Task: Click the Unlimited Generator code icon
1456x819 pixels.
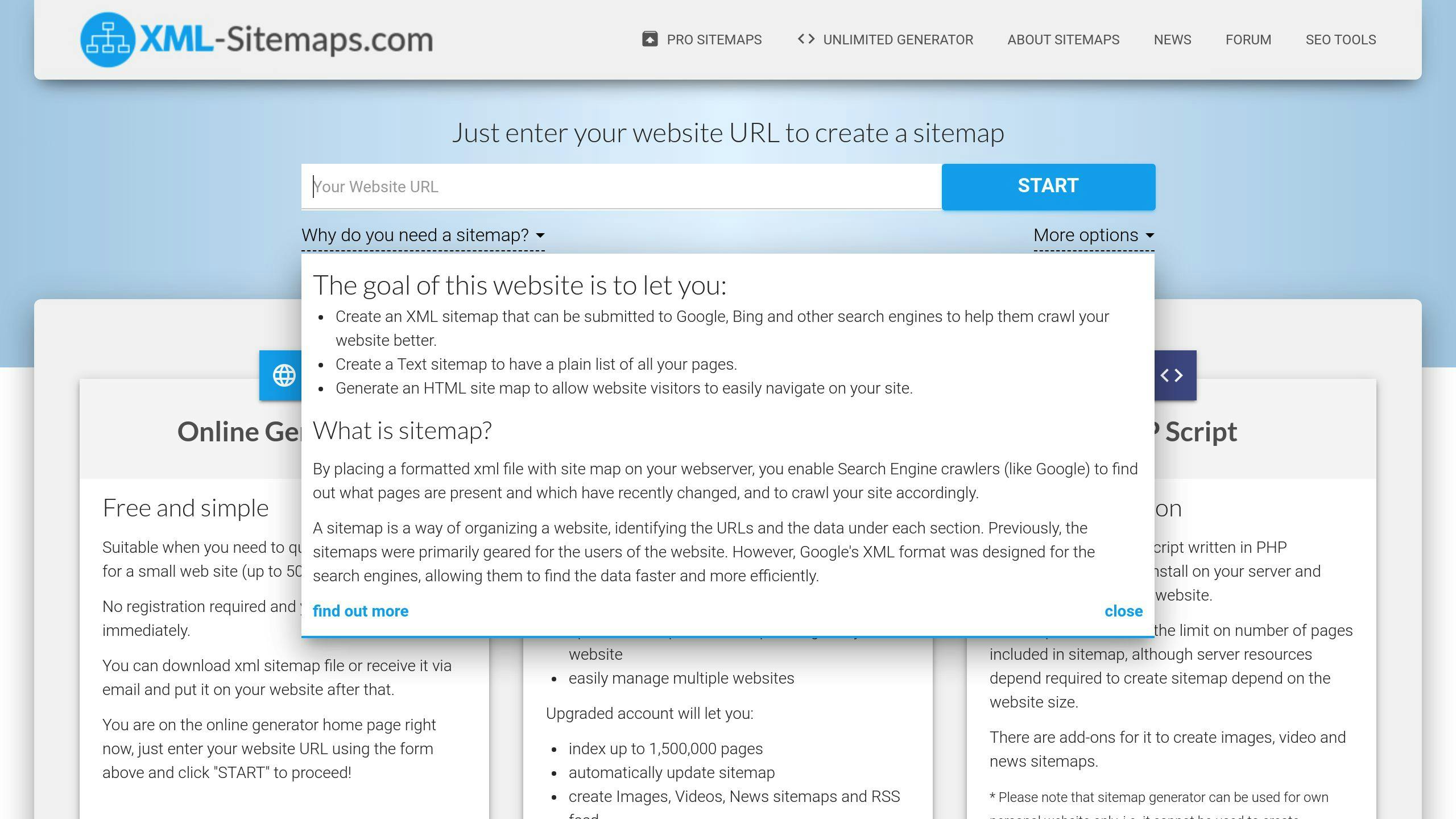Action: pos(805,39)
